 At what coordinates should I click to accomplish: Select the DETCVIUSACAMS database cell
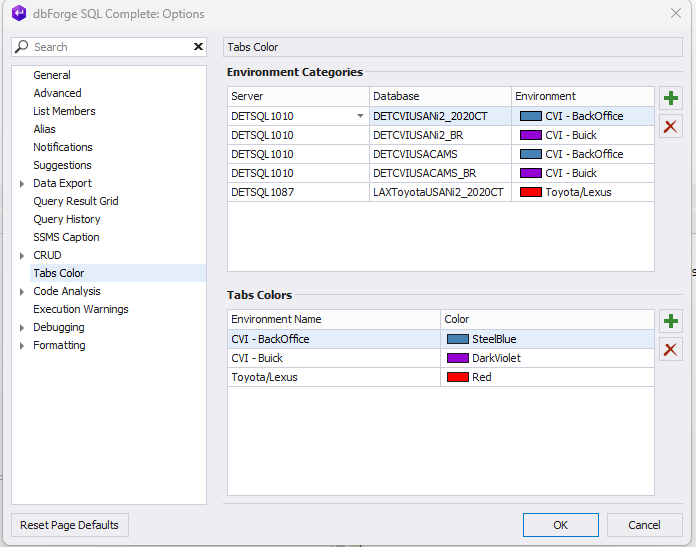tap(440, 155)
